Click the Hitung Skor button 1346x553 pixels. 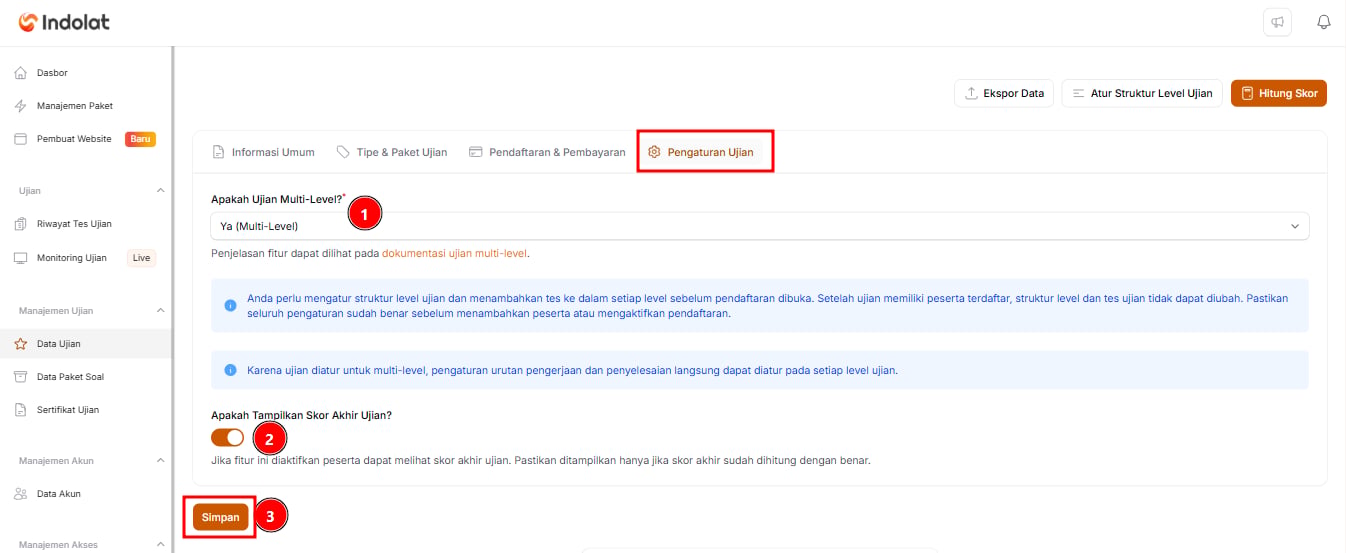pyautogui.click(x=1279, y=93)
